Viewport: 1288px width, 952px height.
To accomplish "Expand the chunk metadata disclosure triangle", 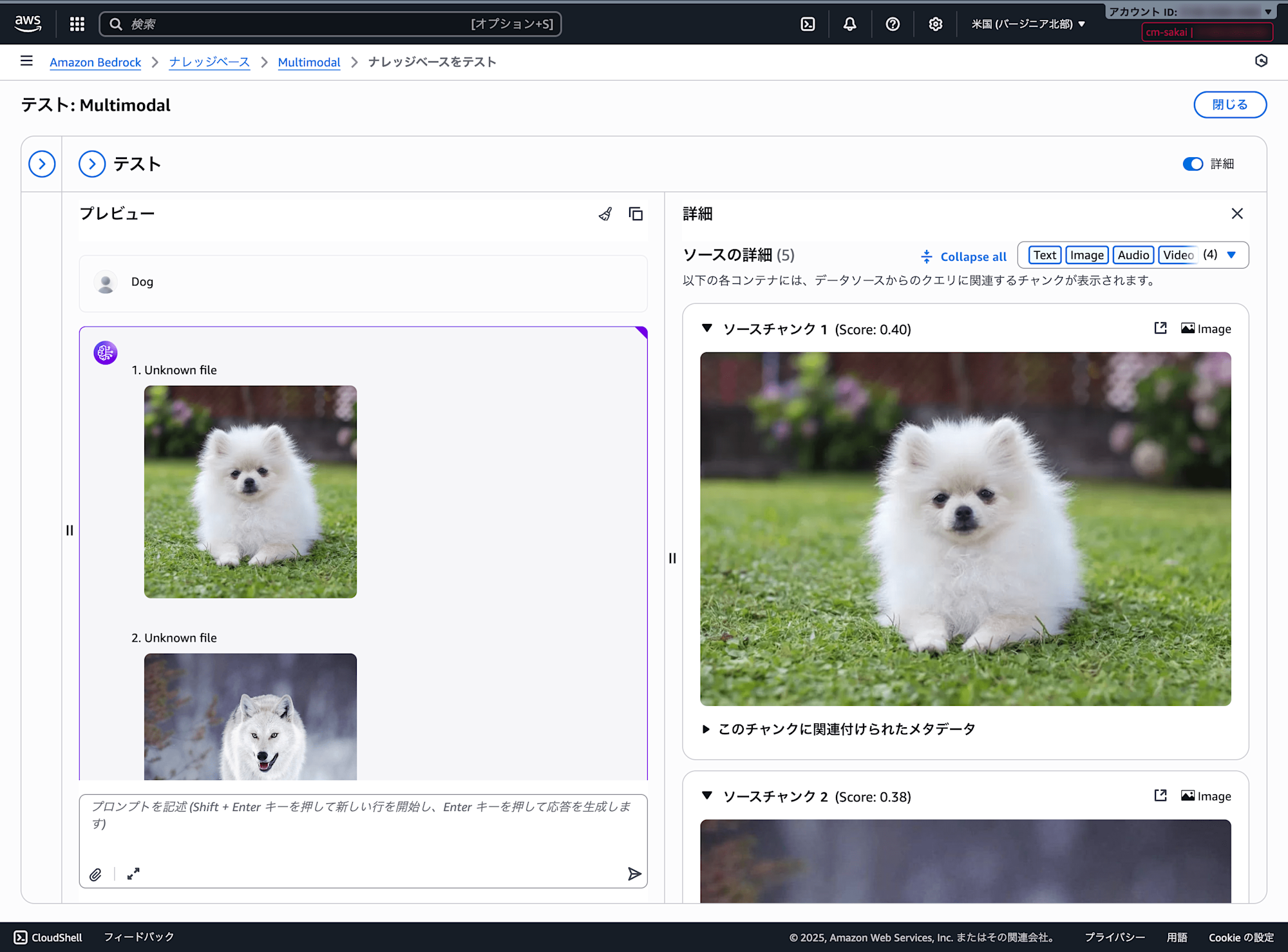I will [x=706, y=729].
